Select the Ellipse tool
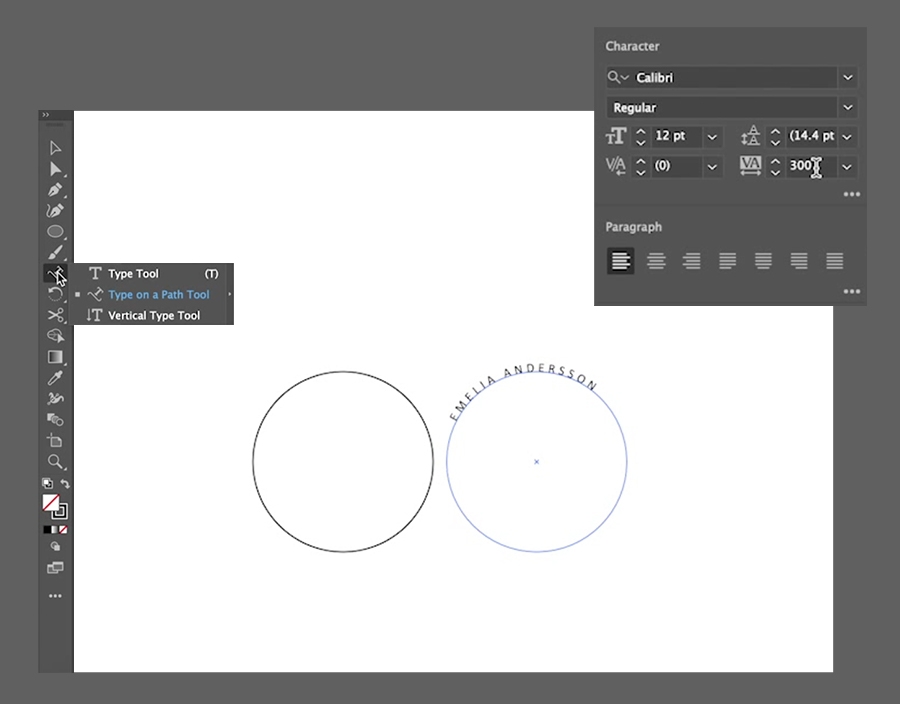Screen dimensions: 900x704 pyautogui.click(x=55, y=231)
